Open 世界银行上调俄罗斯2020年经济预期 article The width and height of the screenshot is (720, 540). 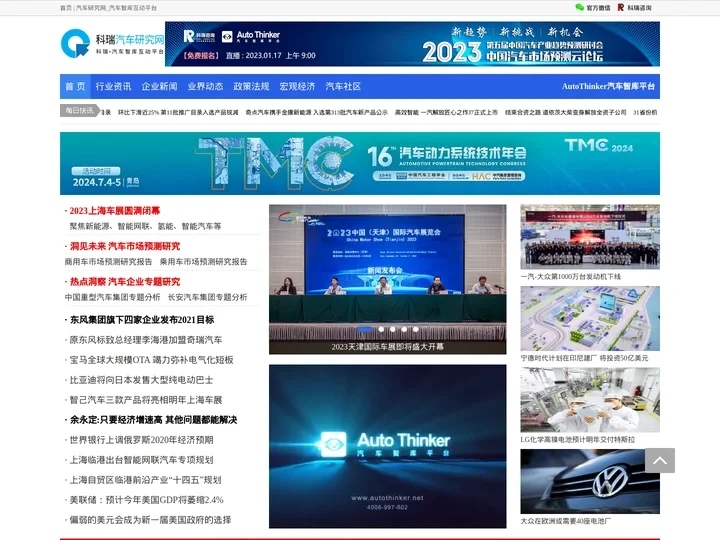(141, 440)
